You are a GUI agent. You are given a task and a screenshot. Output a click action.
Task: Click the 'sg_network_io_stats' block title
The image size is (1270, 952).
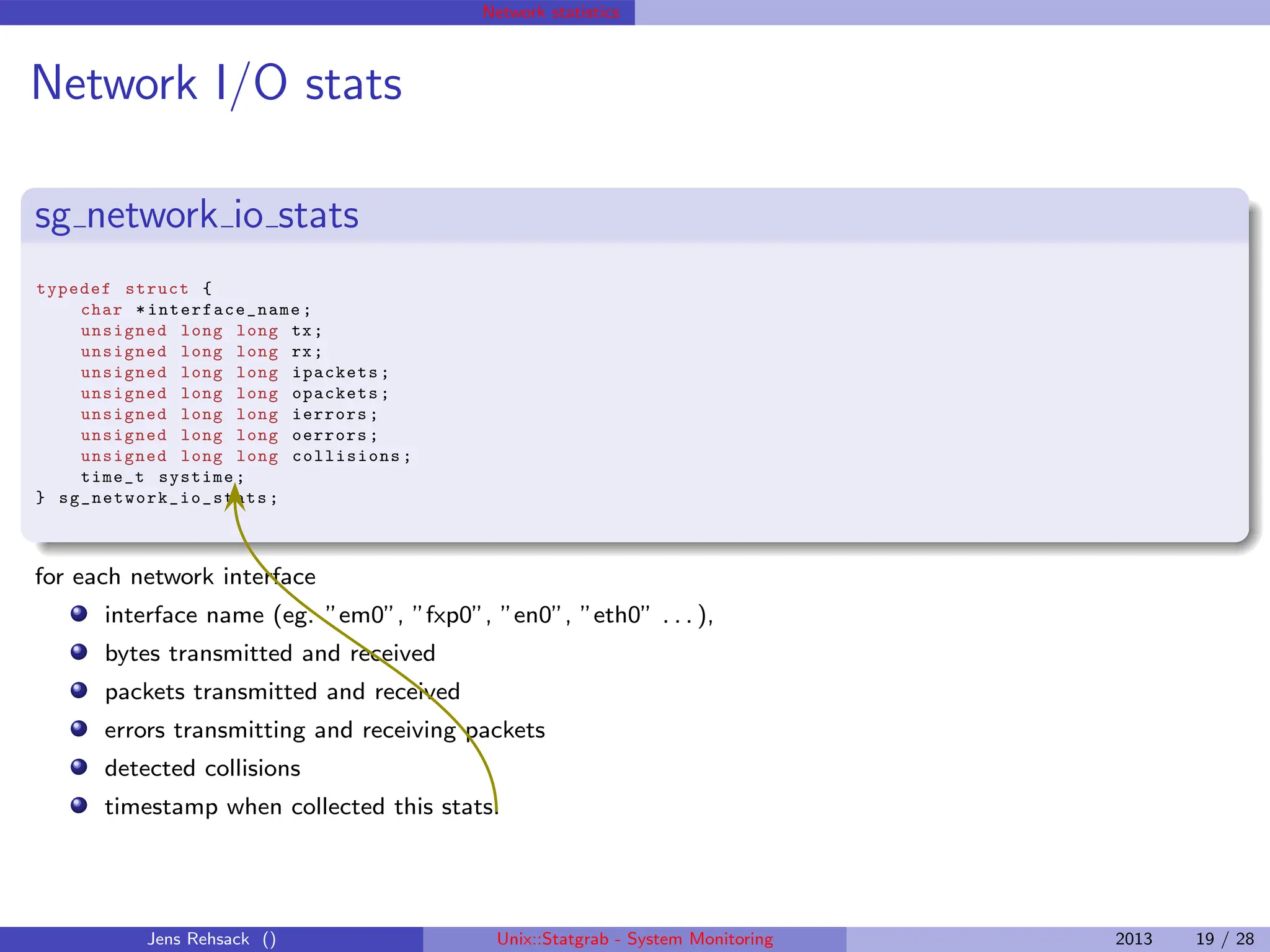(x=197, y=216)
